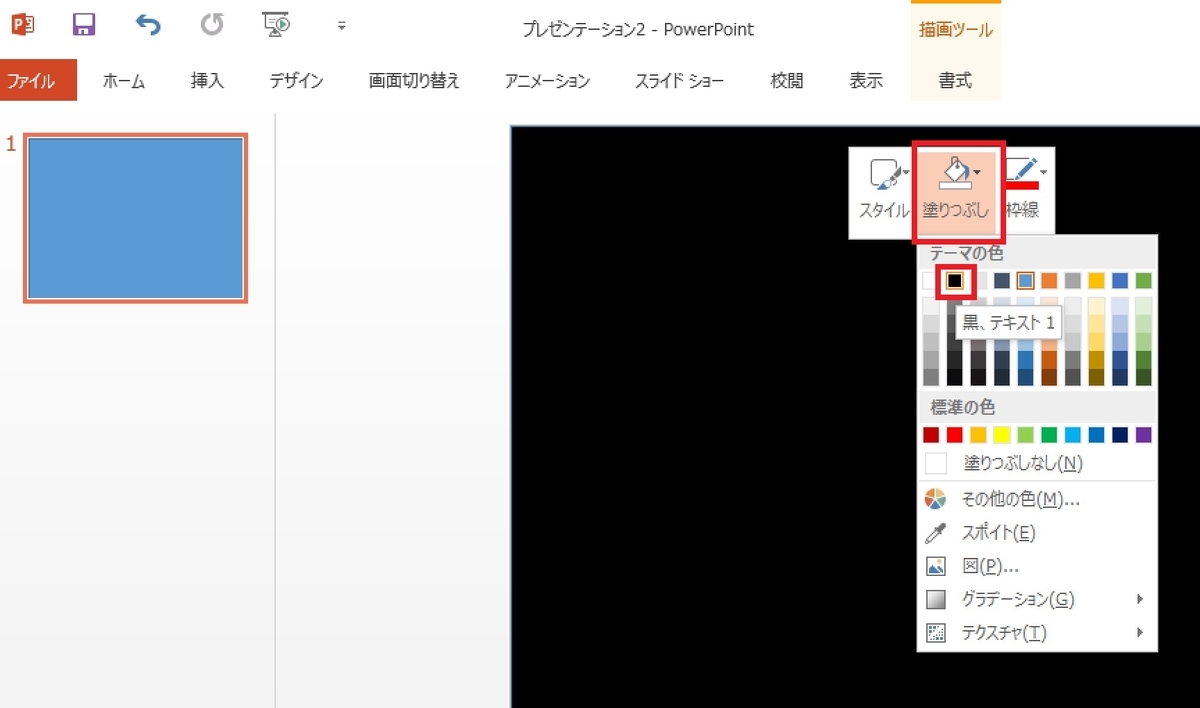Choose the dark navy standard color

(1120, 435)
